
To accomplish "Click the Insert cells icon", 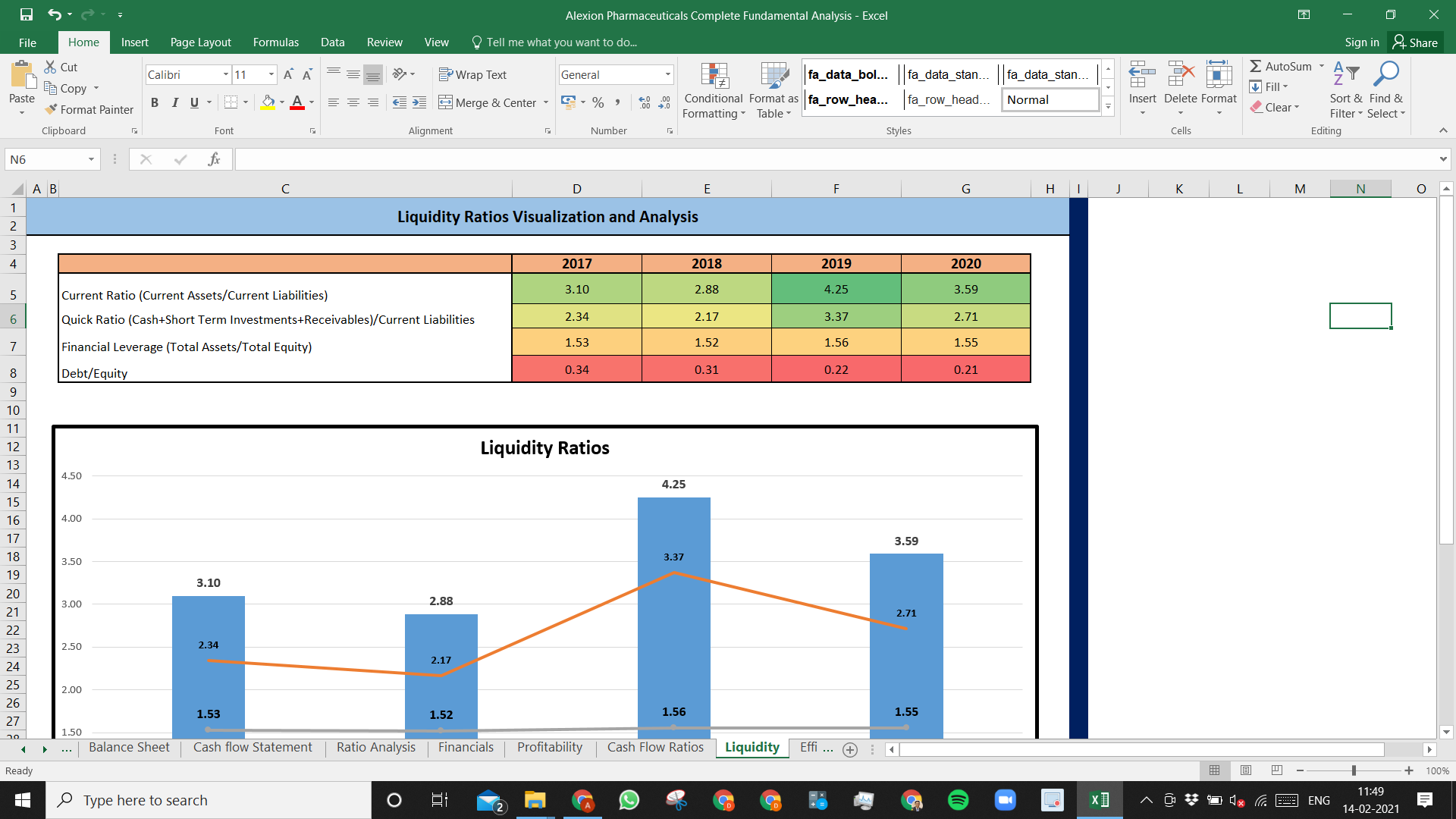I will coord(1142,76).
